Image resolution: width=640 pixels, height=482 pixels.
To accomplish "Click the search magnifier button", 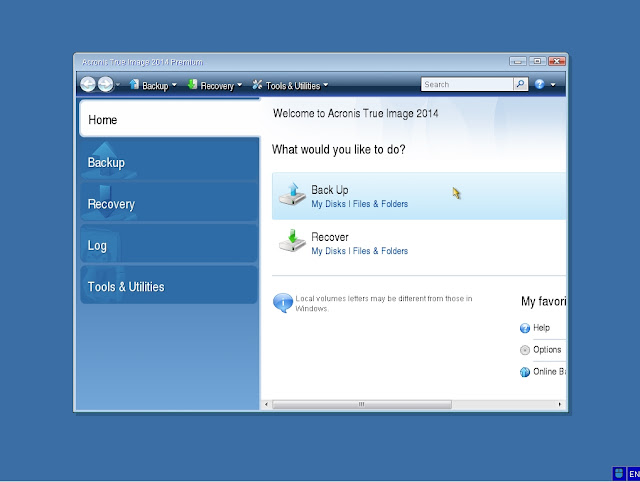I will coord(520,84).
